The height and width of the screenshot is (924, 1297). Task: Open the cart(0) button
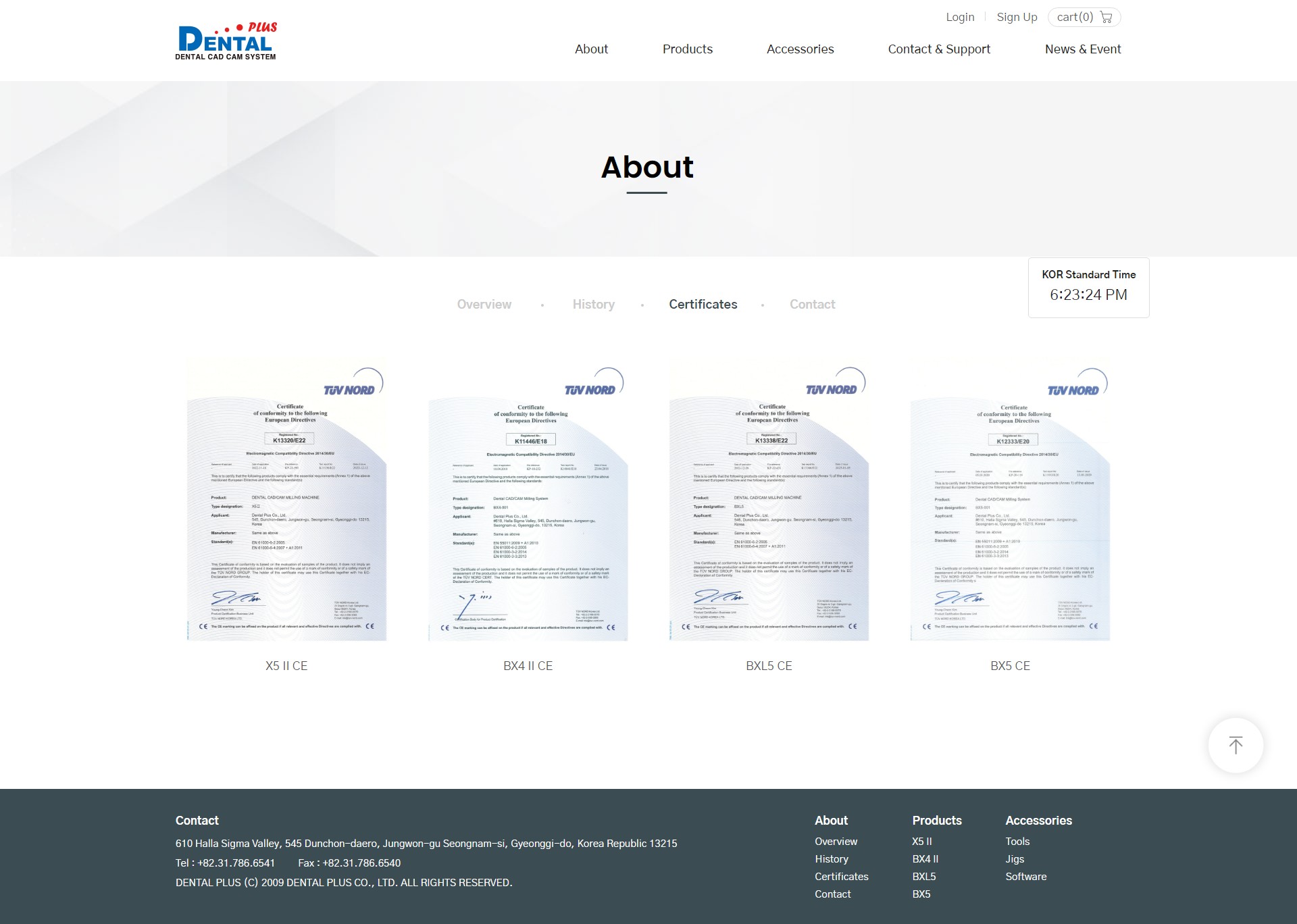[x=1084, y=17]
